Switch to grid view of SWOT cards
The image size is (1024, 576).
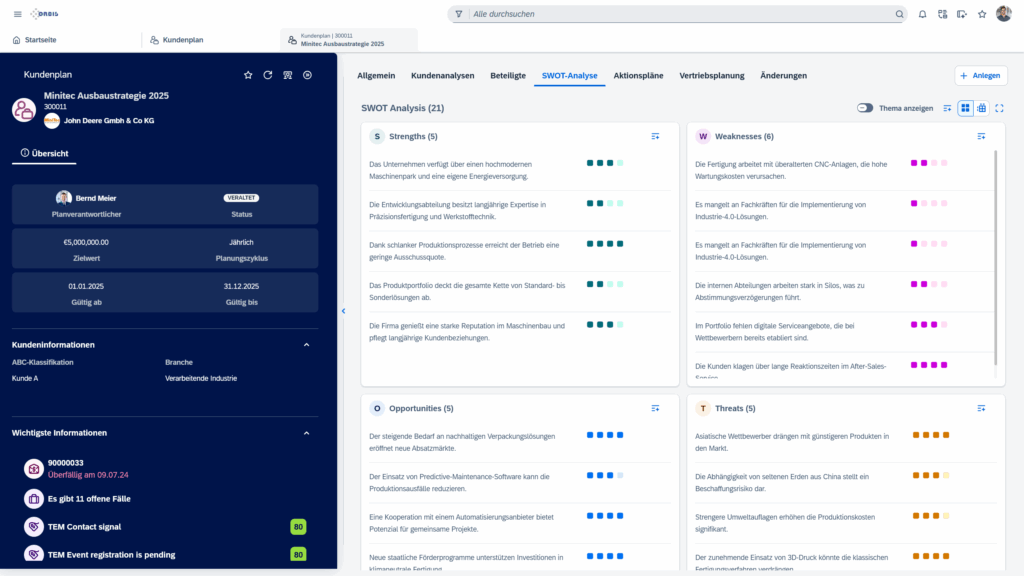[x=966, y=108]
